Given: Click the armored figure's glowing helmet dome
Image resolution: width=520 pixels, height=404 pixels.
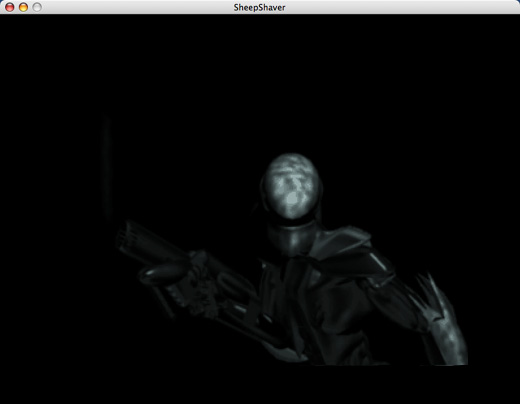Looking at the screenshot, I should [291, 185].
